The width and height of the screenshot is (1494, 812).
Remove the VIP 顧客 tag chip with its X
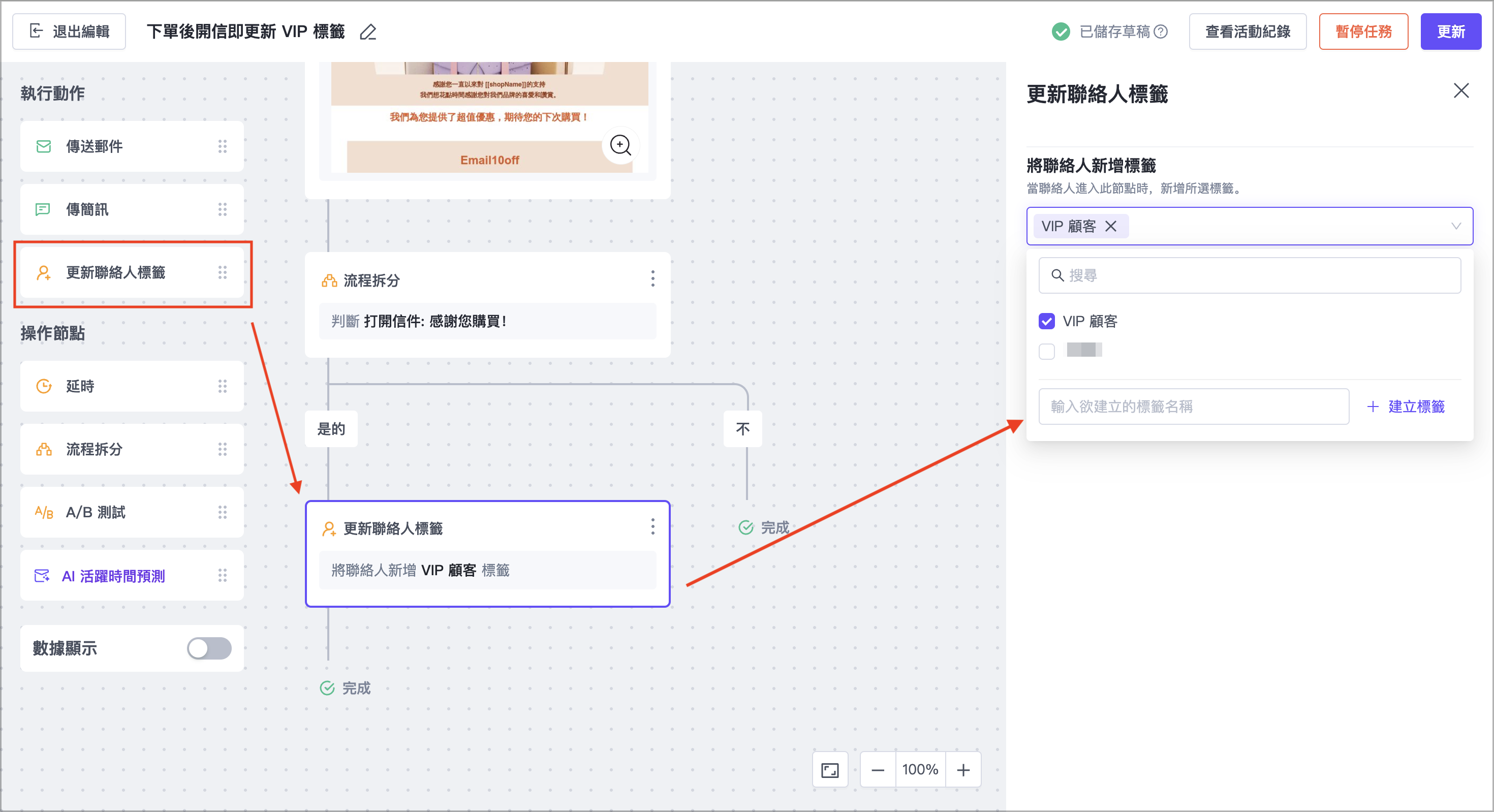coord(1111,226)
